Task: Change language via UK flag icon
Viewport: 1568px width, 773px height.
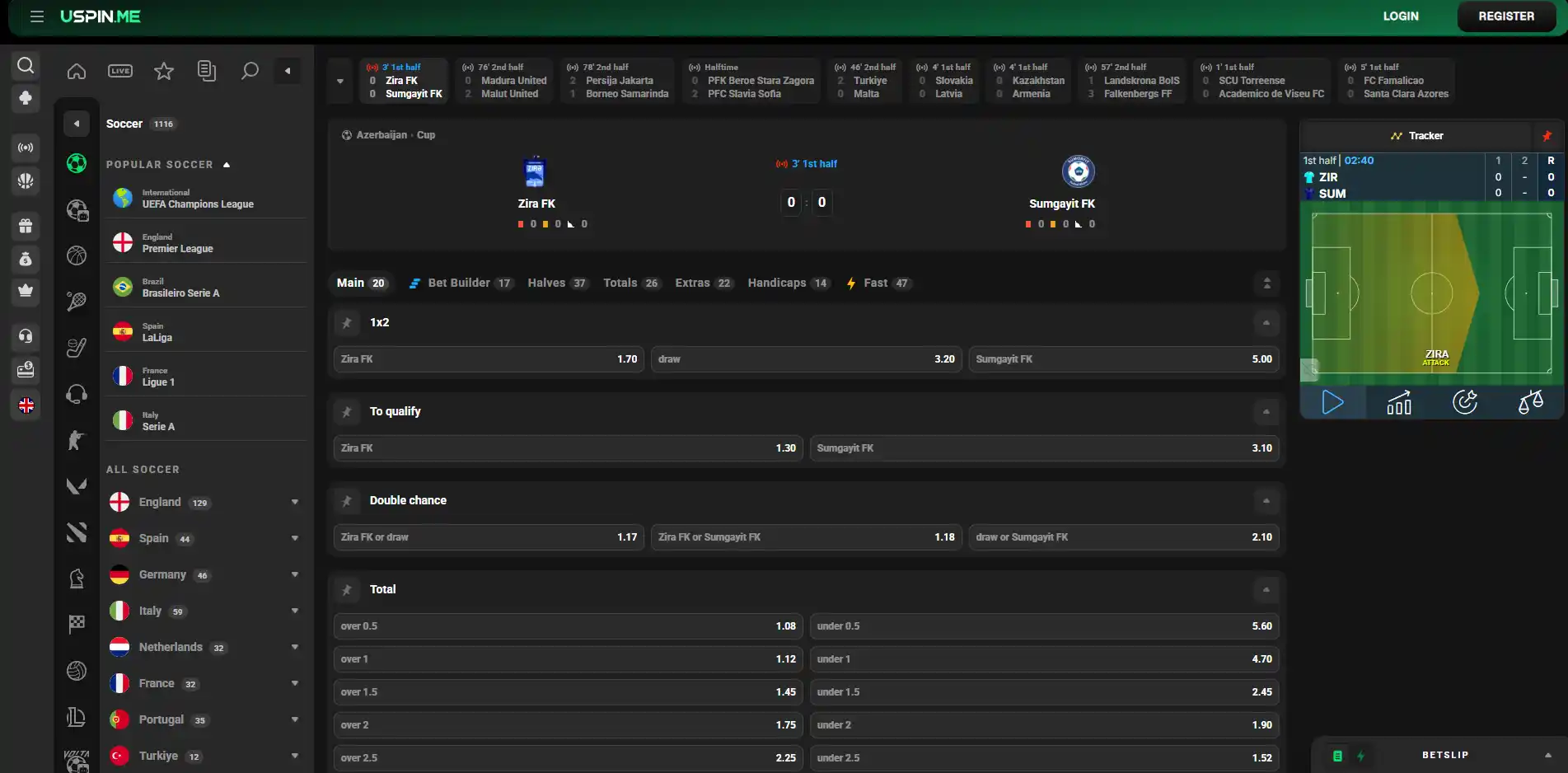Action: point(26,405)
